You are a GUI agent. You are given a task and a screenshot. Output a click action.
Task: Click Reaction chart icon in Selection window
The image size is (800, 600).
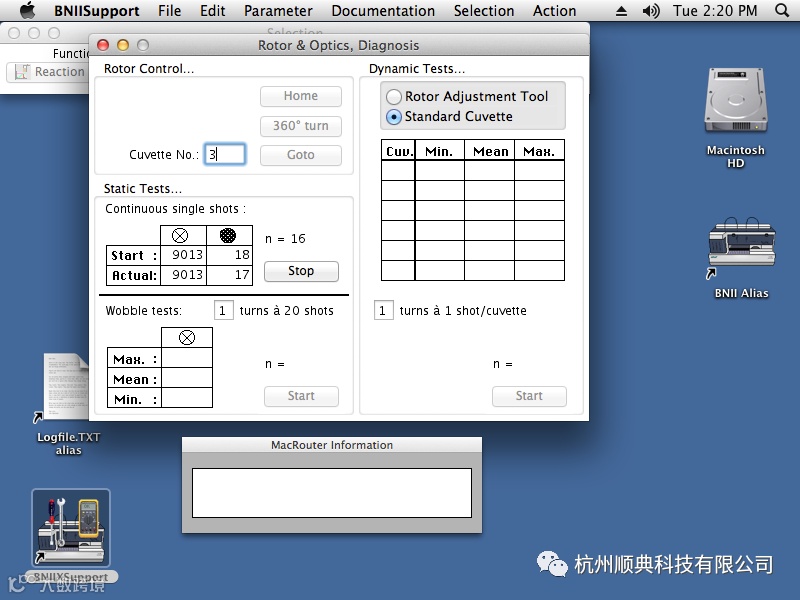click(21, 72)
